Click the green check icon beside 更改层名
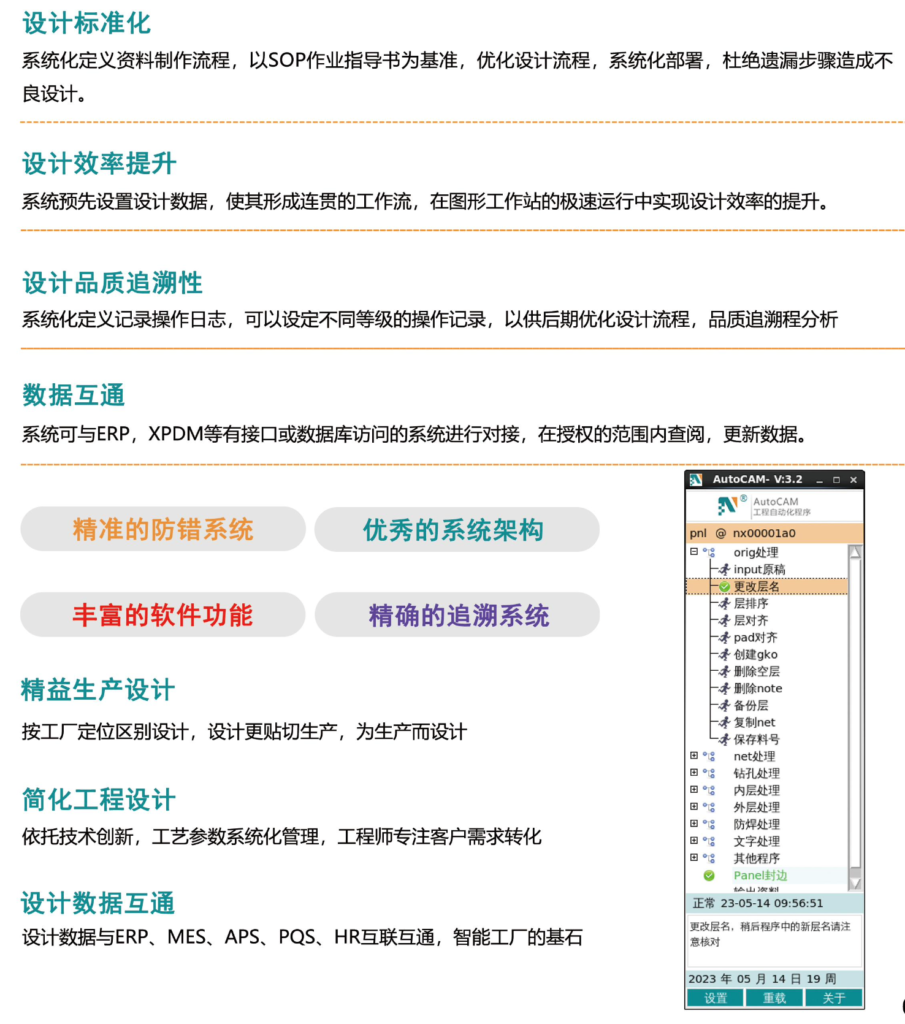Viewport: 905px width, 1024px height. pyautogui.click(x=724, y=586)
